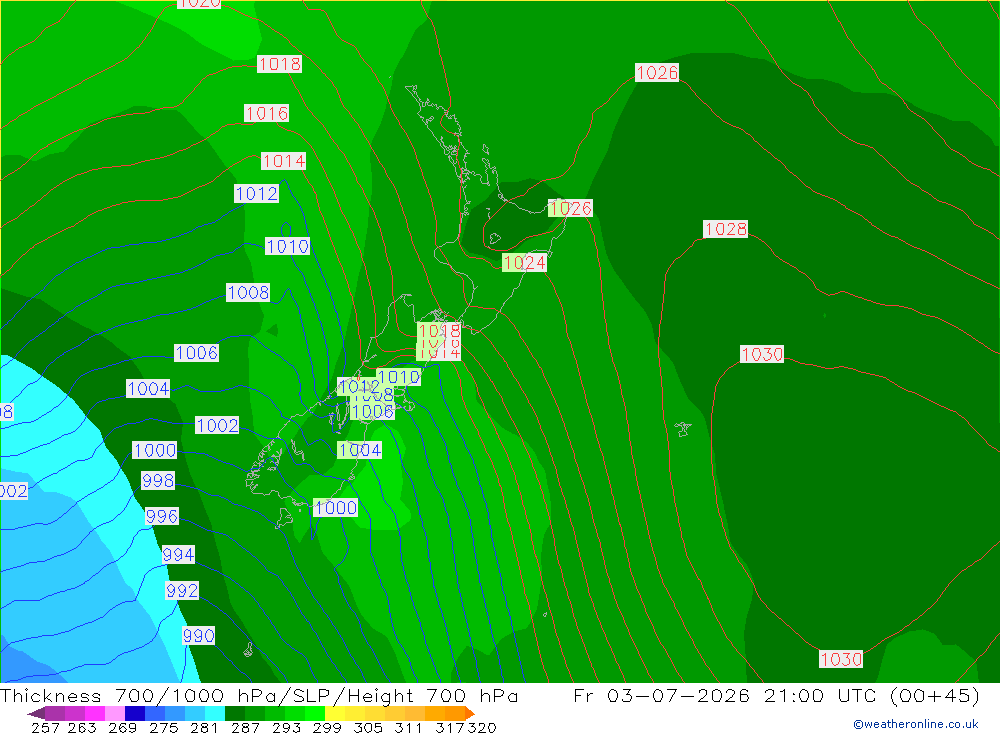This screenshot has height=733, width=1000.
Task: Click the cyan legend swatch
Action: pyautogui.click(x=215, y=713)
